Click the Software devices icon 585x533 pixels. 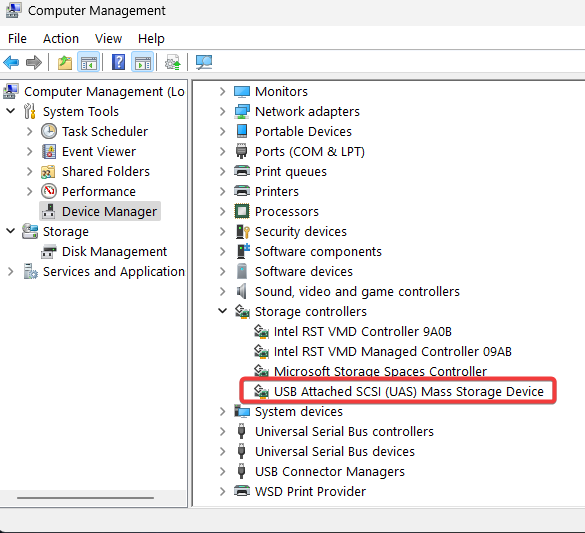[242, 272]
